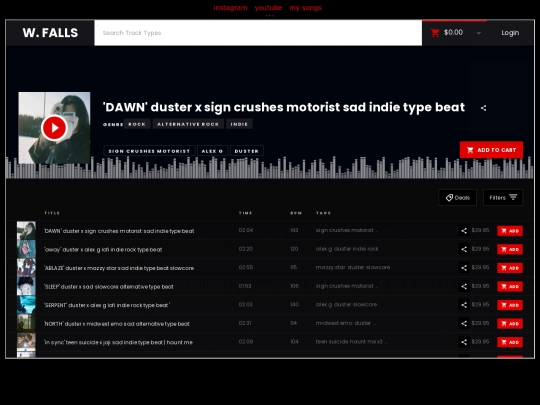Click the 'NORTH' track thumbnail
This screenshot has height=405, width=540.
point(26,323)
